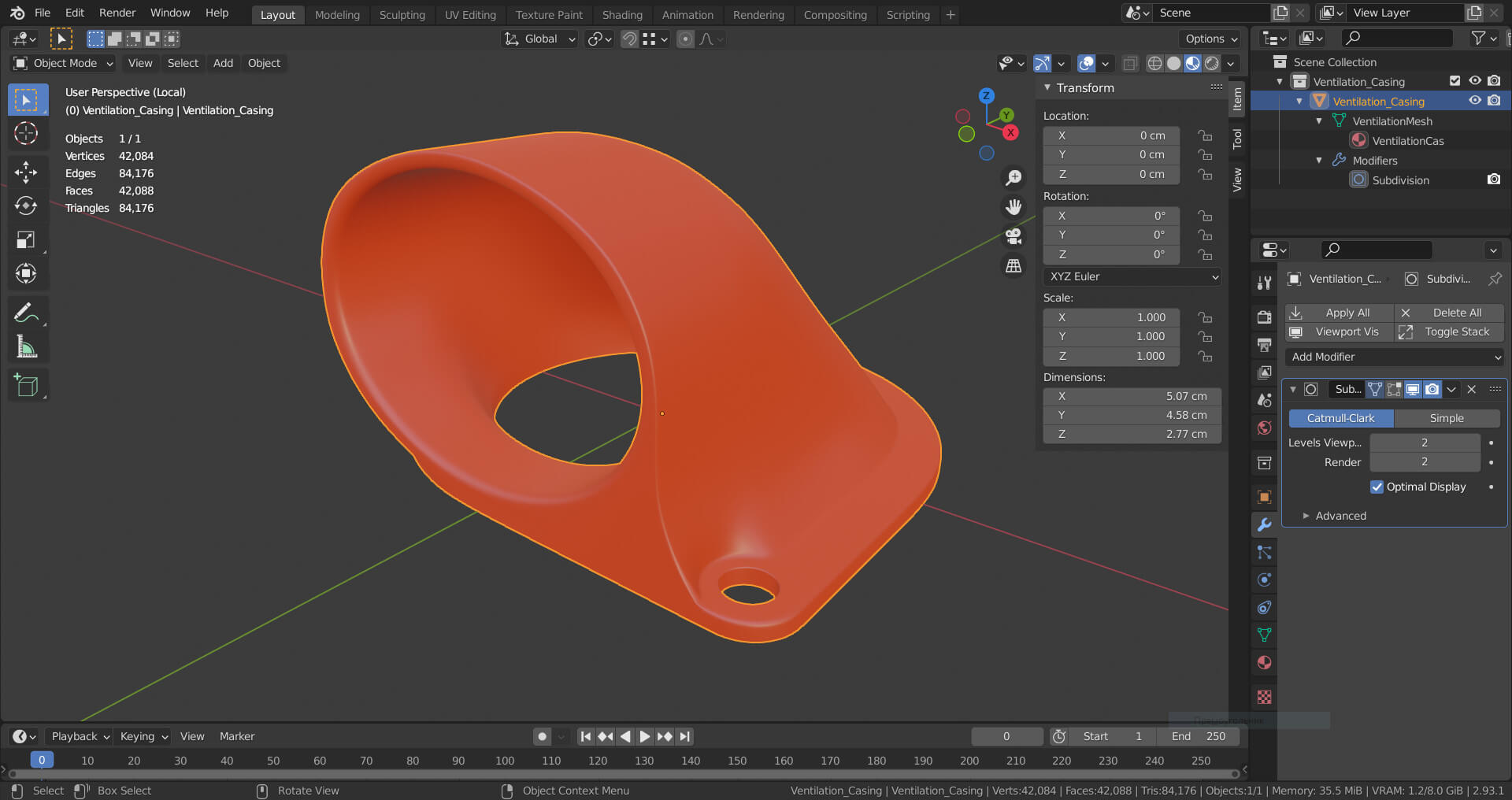This screenshot has height=800, width=1512.
Task: Click the 3D cursor tool
Action: pos(26,134)
